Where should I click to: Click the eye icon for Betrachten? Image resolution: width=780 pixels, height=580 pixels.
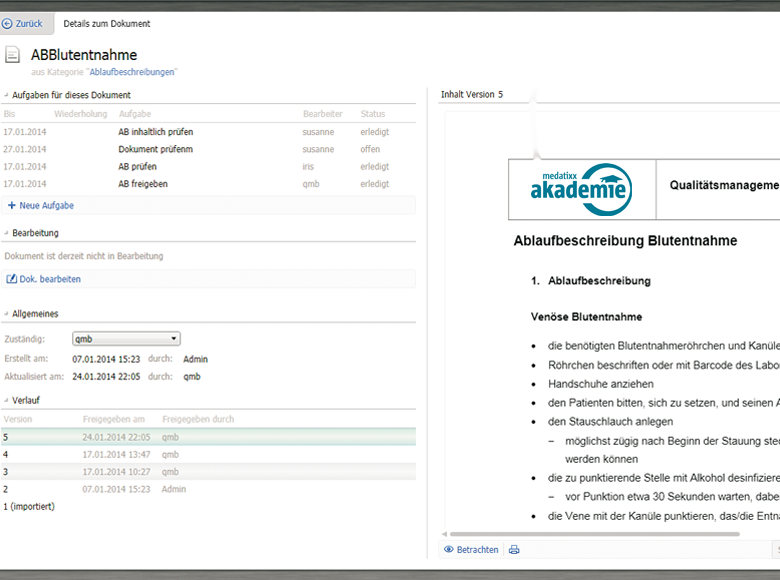point(449,549)
